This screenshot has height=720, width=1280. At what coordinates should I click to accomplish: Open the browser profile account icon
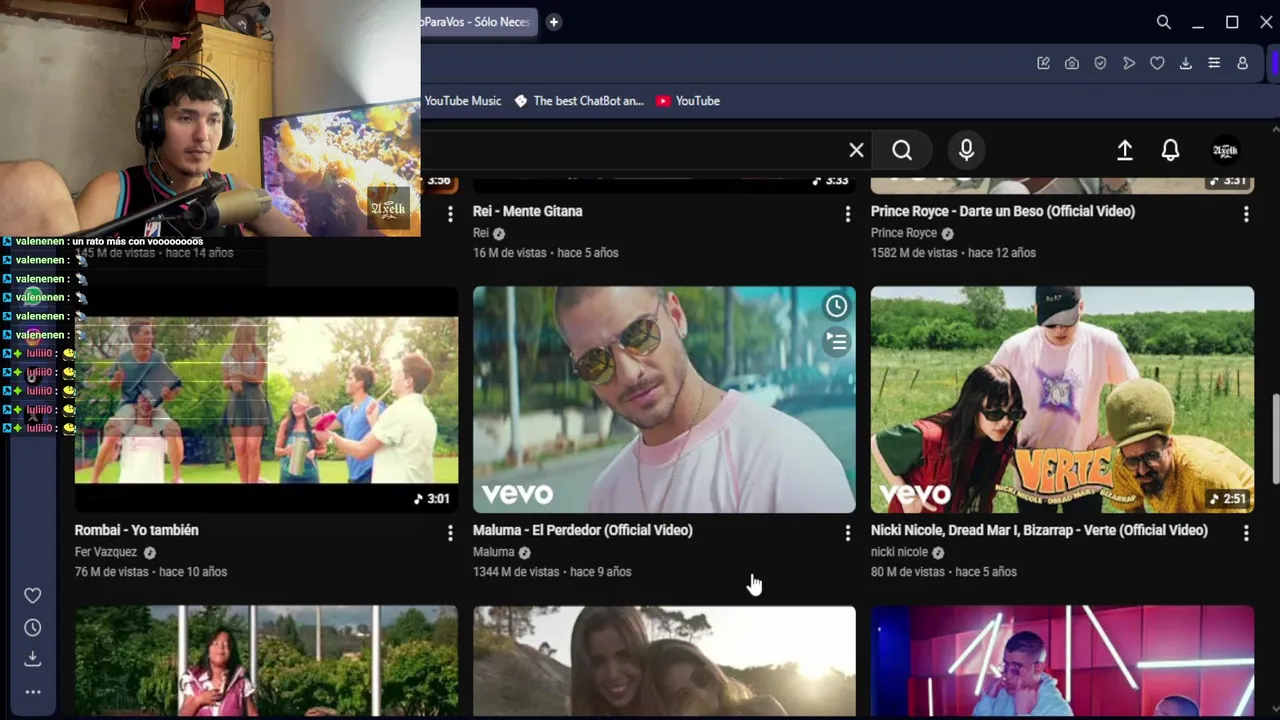coord(1242,63)
